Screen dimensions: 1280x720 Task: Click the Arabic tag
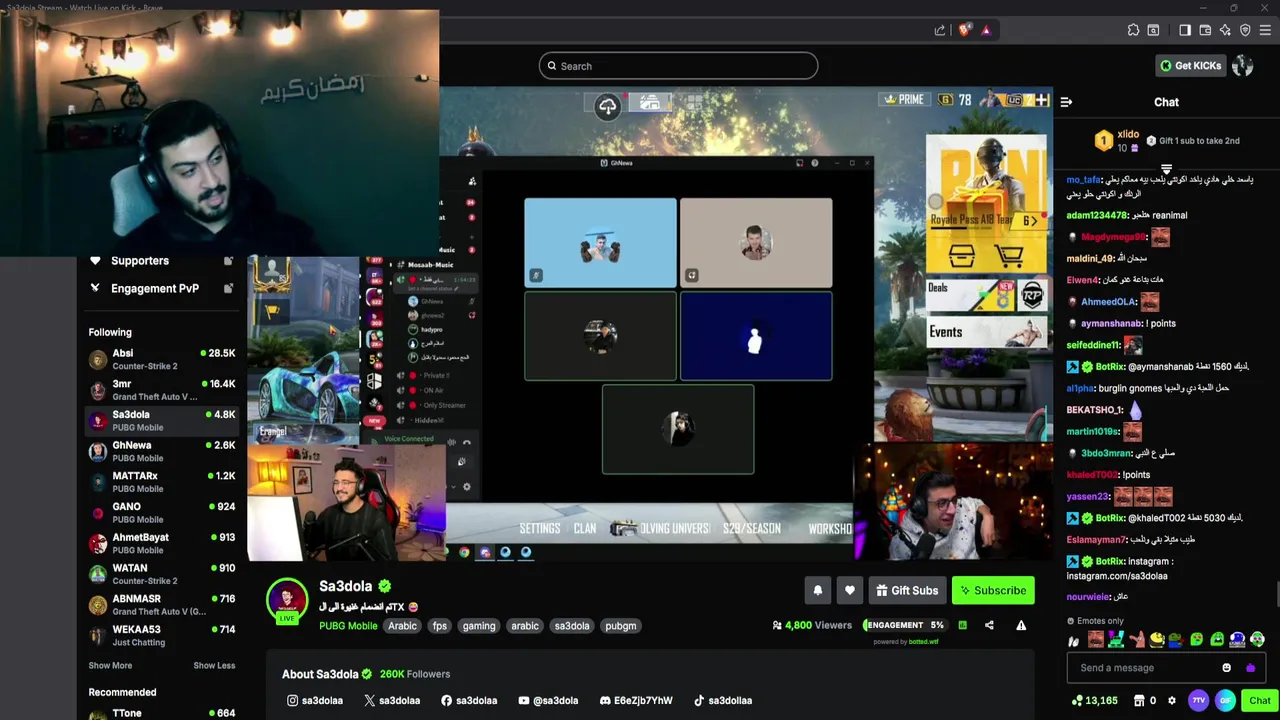(x=402, y=626)
